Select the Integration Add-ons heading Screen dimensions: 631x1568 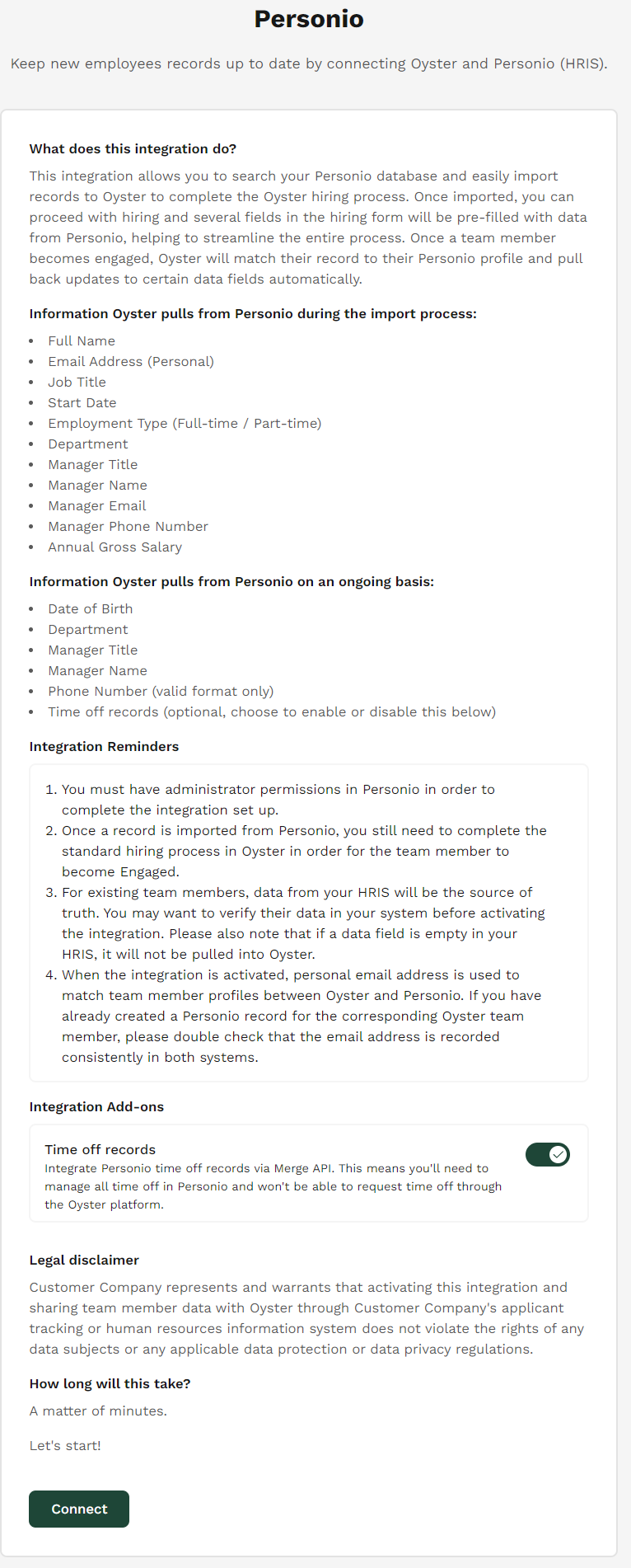(96, 1106)
